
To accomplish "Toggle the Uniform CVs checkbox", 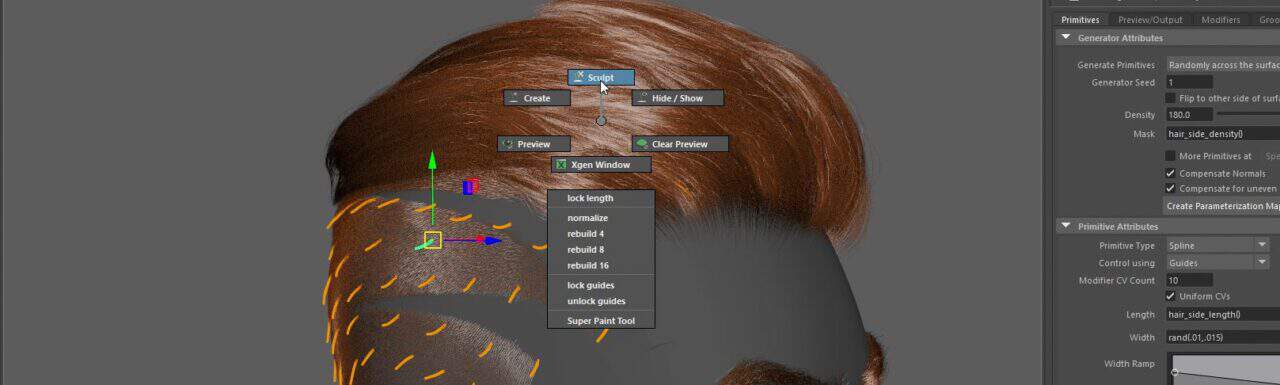I will (x=1171, y=297).
